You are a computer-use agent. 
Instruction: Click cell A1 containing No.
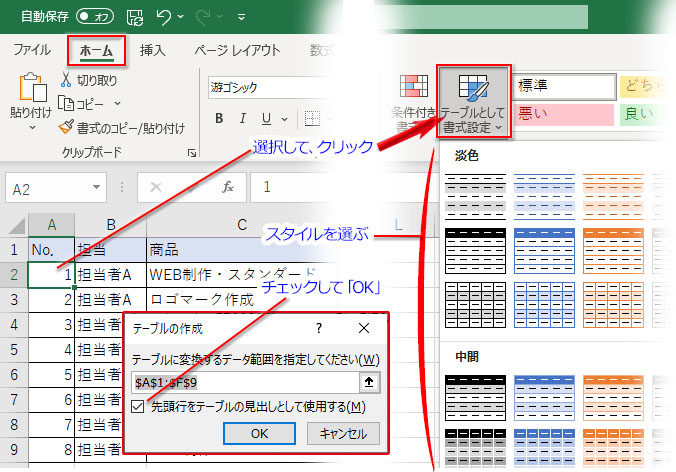[52, 250]
